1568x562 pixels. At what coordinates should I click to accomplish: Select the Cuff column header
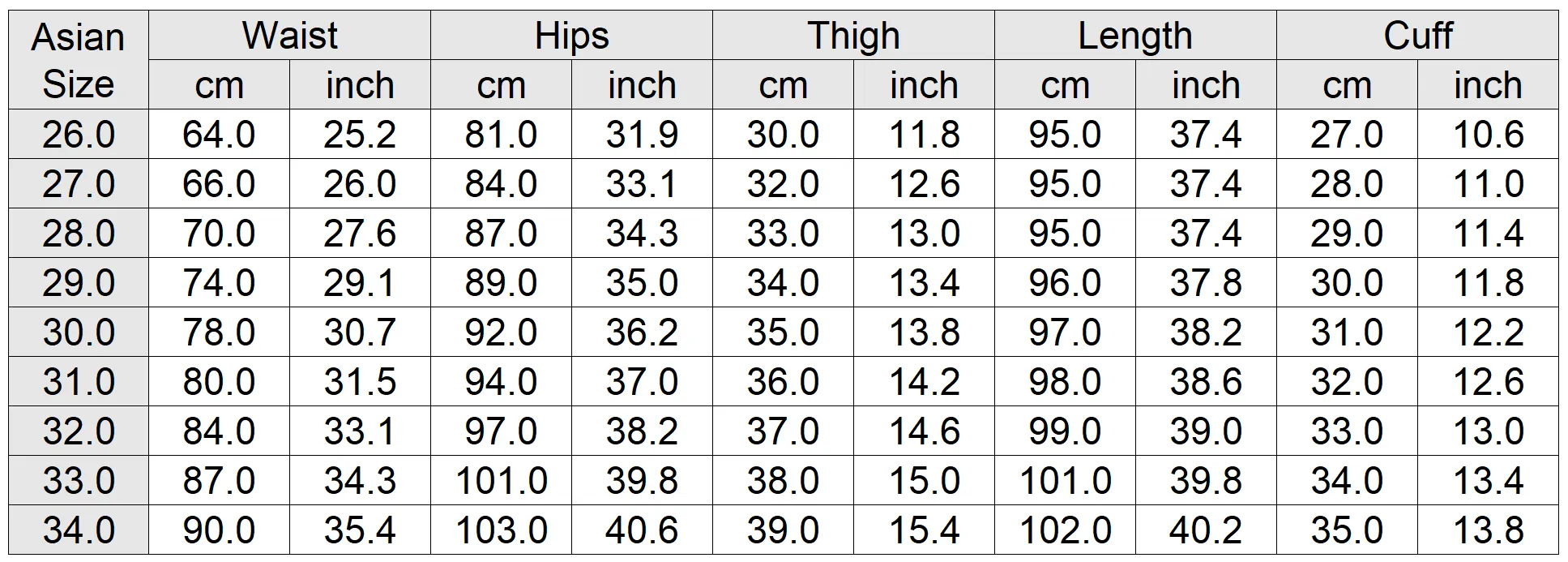click(1417, 36)
